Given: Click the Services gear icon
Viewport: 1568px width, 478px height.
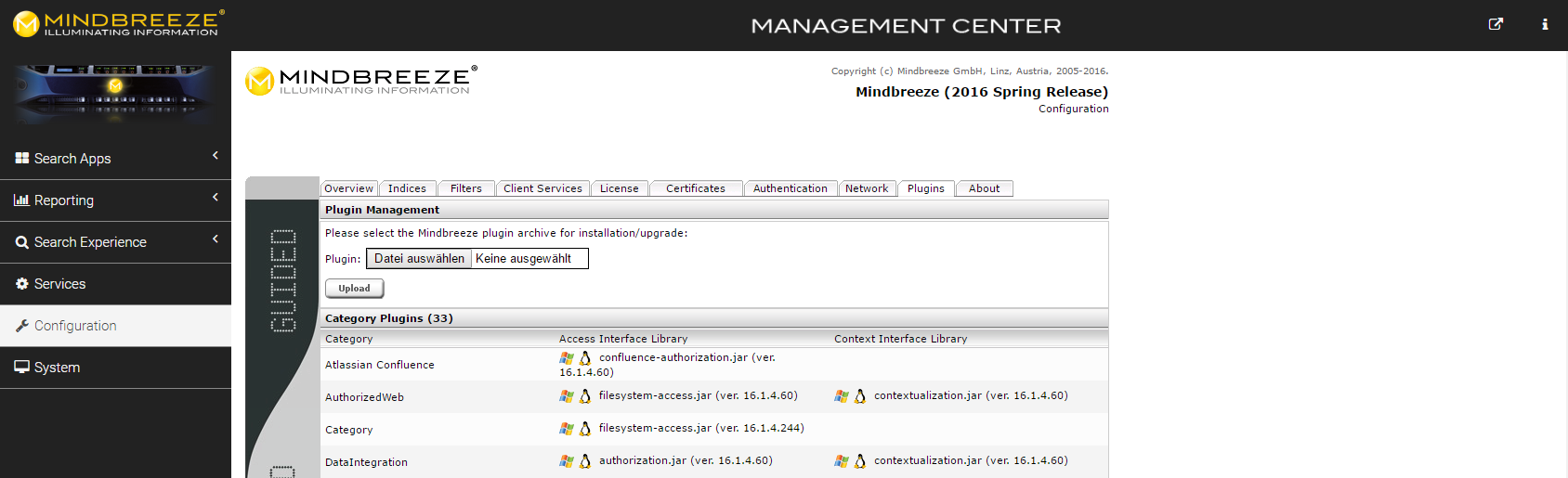Looking at the screenshot, I should pyautogui.click(x=22, y=283).
